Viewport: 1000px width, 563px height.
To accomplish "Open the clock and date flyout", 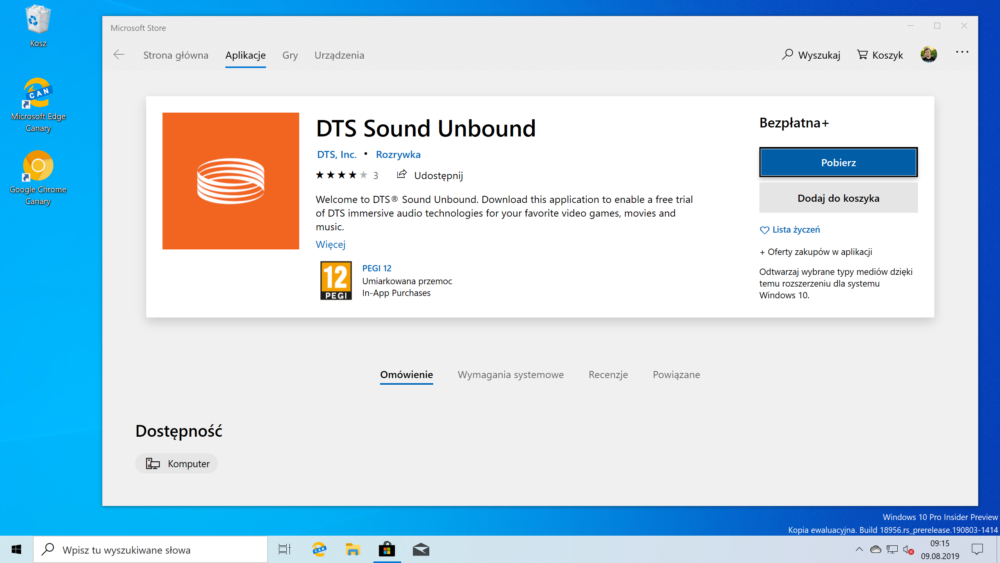I will coord(939,550).
